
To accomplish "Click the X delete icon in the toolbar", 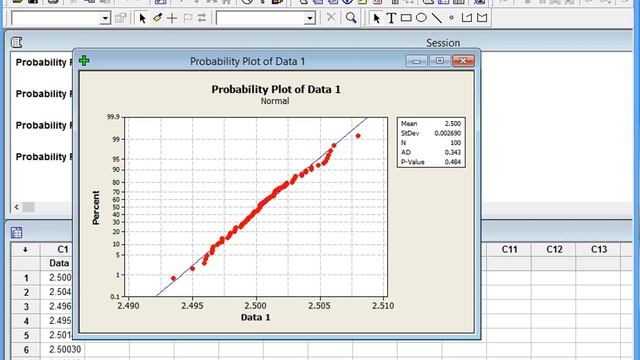I will point(331,18).
